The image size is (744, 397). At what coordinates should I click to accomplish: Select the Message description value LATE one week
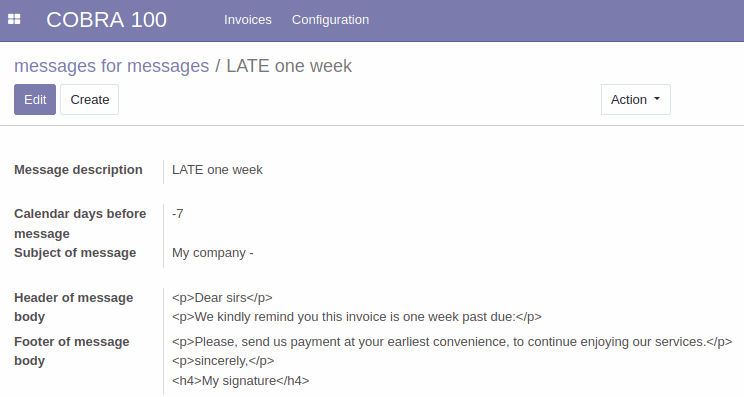[217, 170]
